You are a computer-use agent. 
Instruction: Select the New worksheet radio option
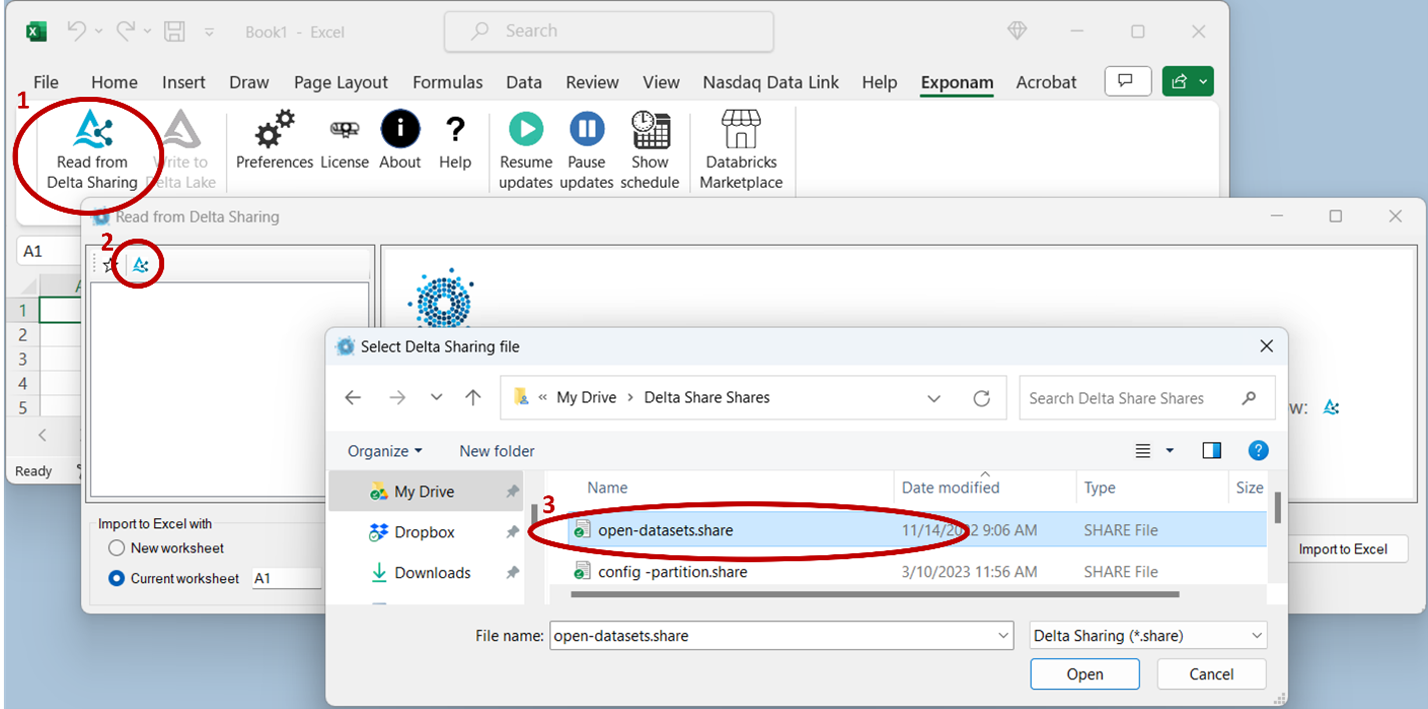[117, 548]
